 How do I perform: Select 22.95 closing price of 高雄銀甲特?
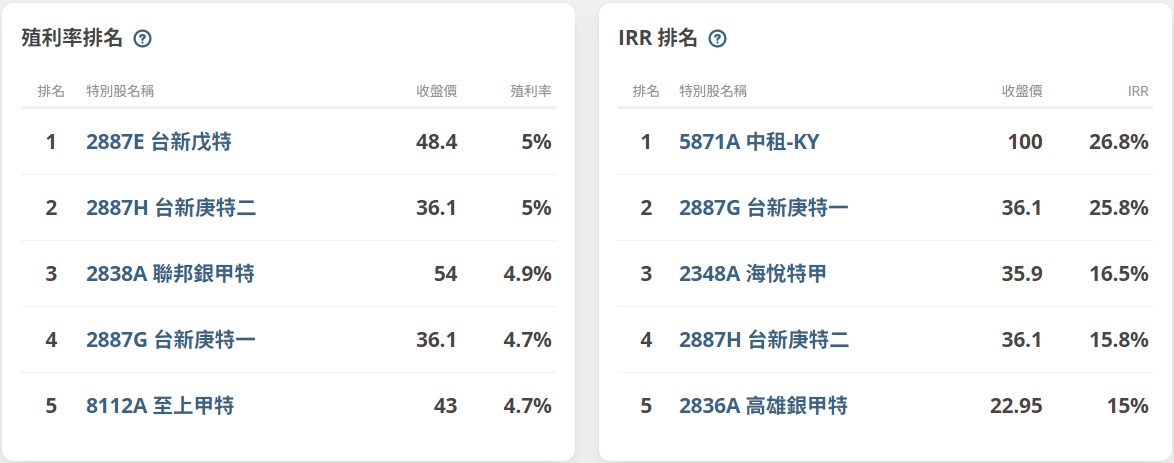(x=1016, y=405)
